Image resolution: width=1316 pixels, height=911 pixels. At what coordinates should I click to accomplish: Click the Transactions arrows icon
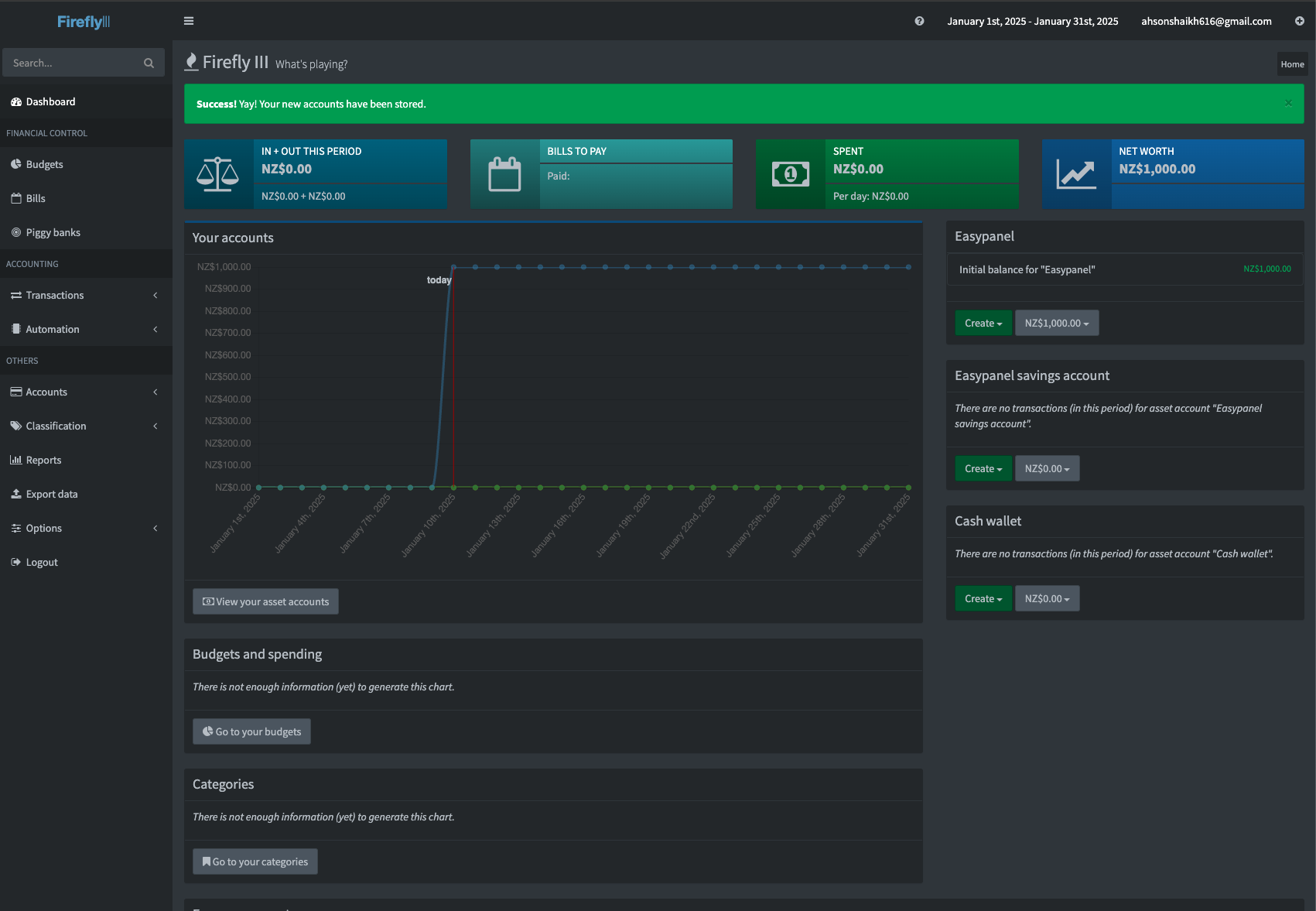(x=16, y=295)
